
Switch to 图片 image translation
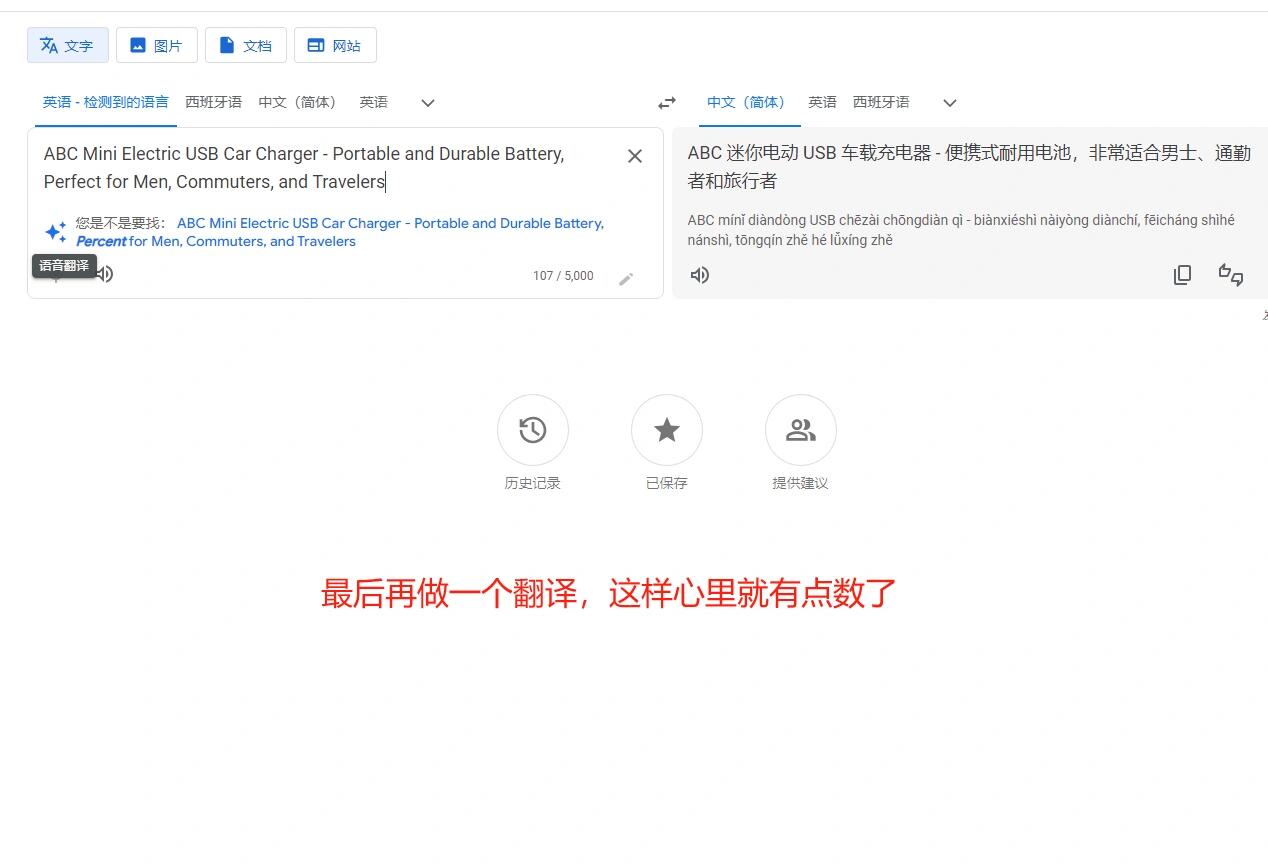(156, 45)
